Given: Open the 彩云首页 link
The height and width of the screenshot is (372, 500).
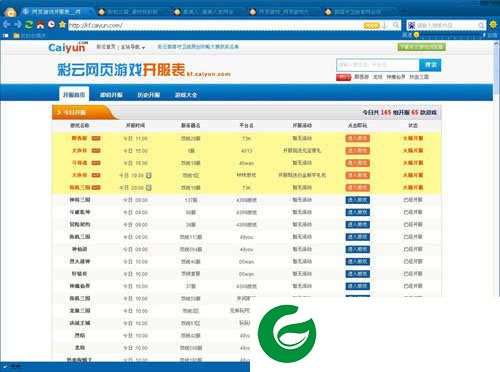Looking at the screenshot, I should point(106,47).
